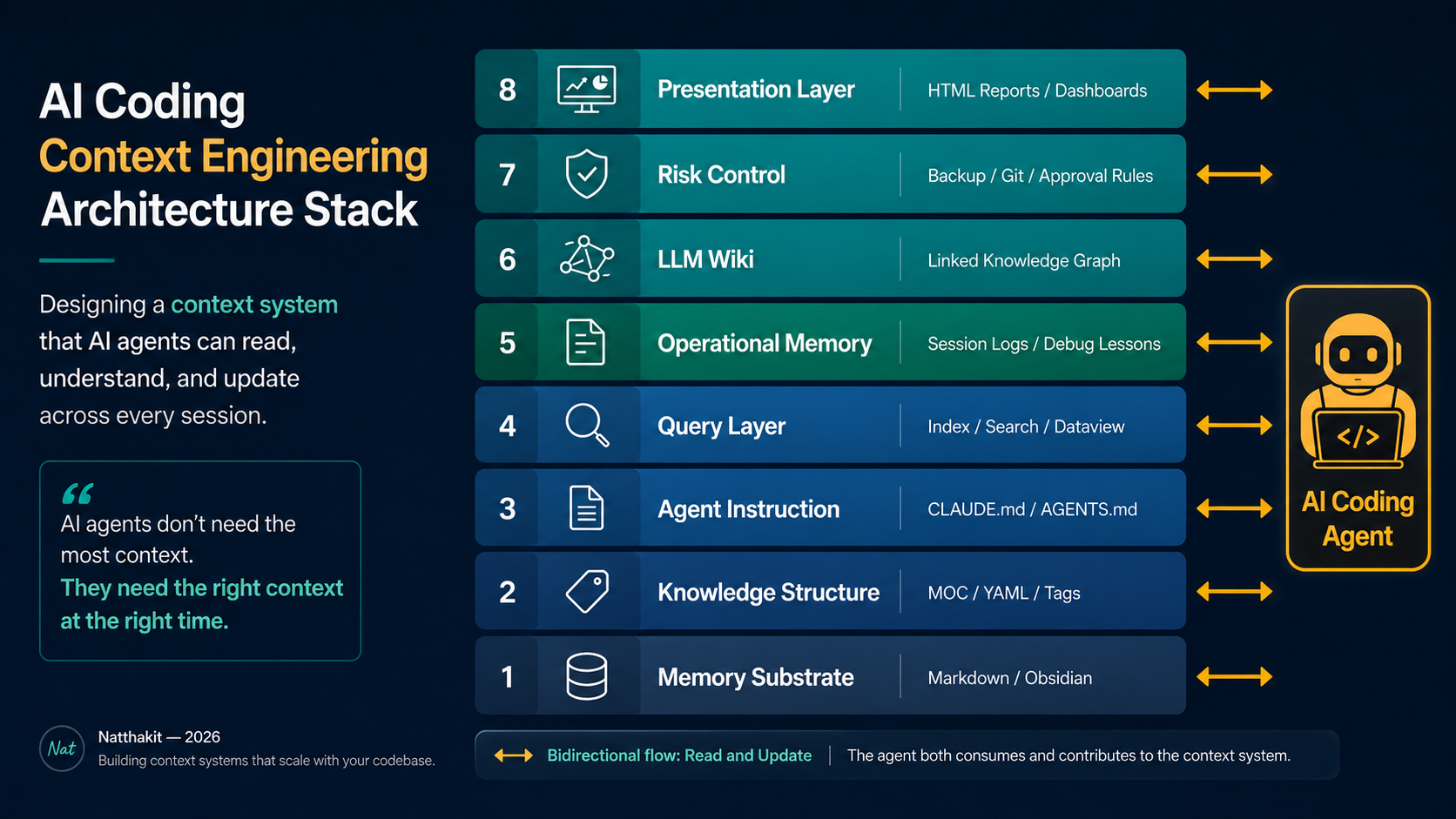Viewport: 1456px width, 819px height.
Task: Click the layer number 5
Action: point(507,343)
